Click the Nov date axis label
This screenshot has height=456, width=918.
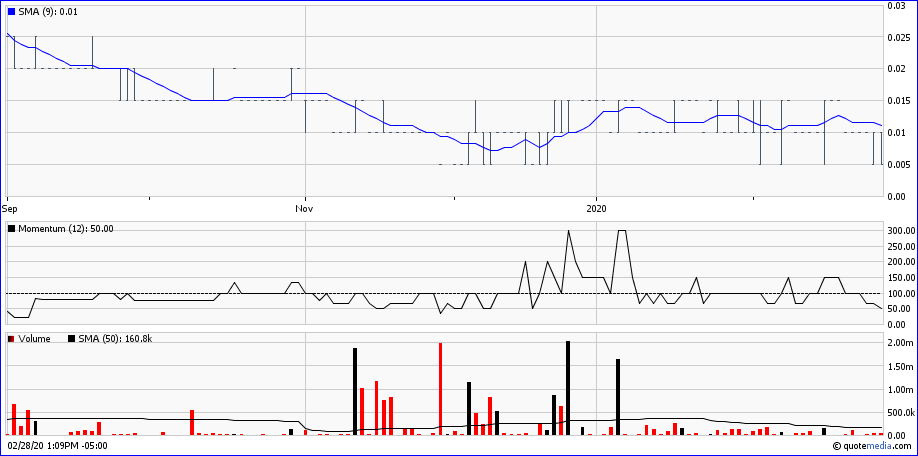point(305,210)
